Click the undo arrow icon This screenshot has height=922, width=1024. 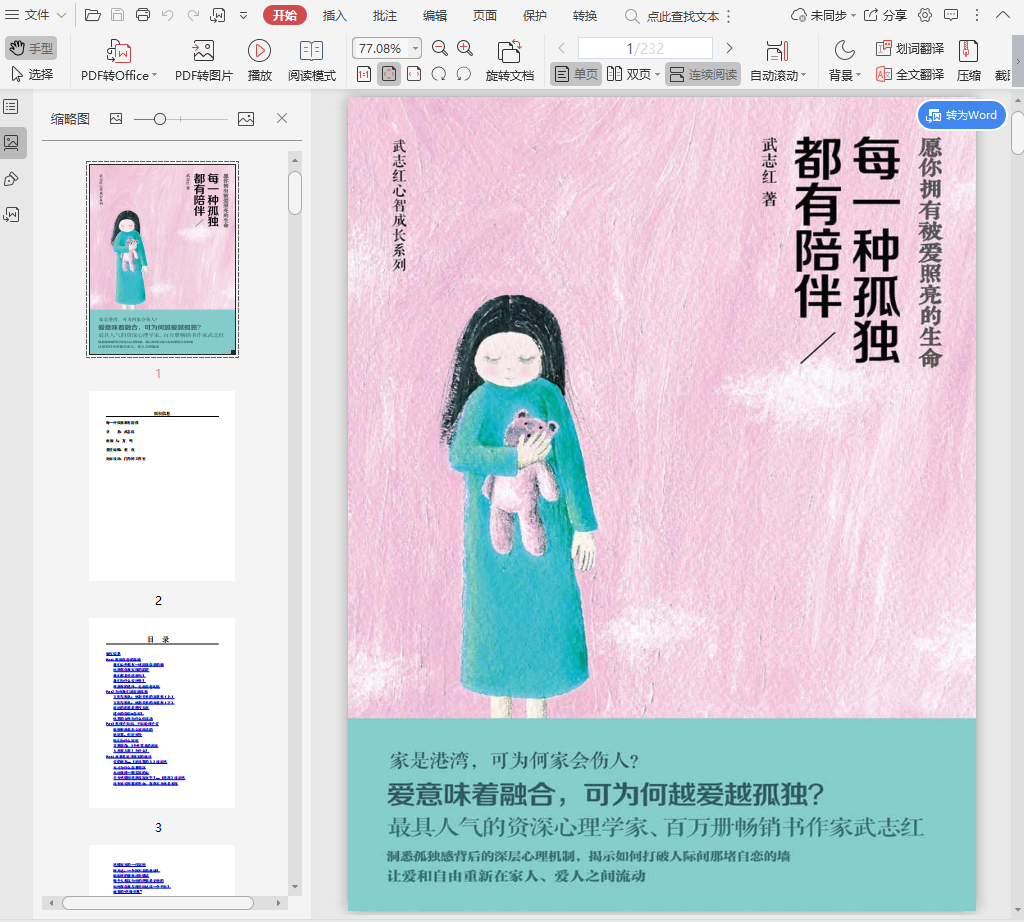[168, 15]
